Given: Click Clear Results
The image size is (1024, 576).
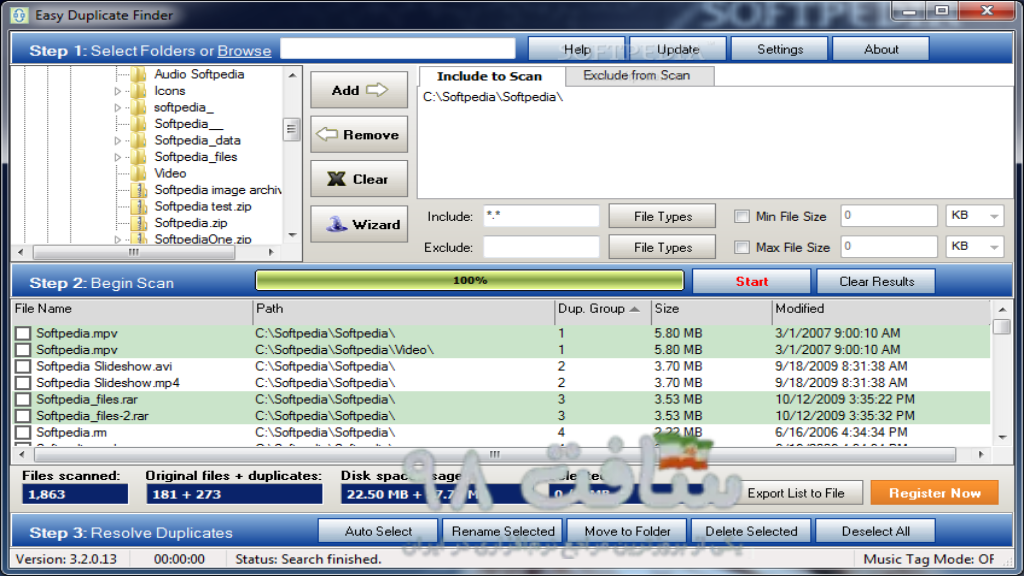Looking at the screenshot, I should (x=876, y=281).
